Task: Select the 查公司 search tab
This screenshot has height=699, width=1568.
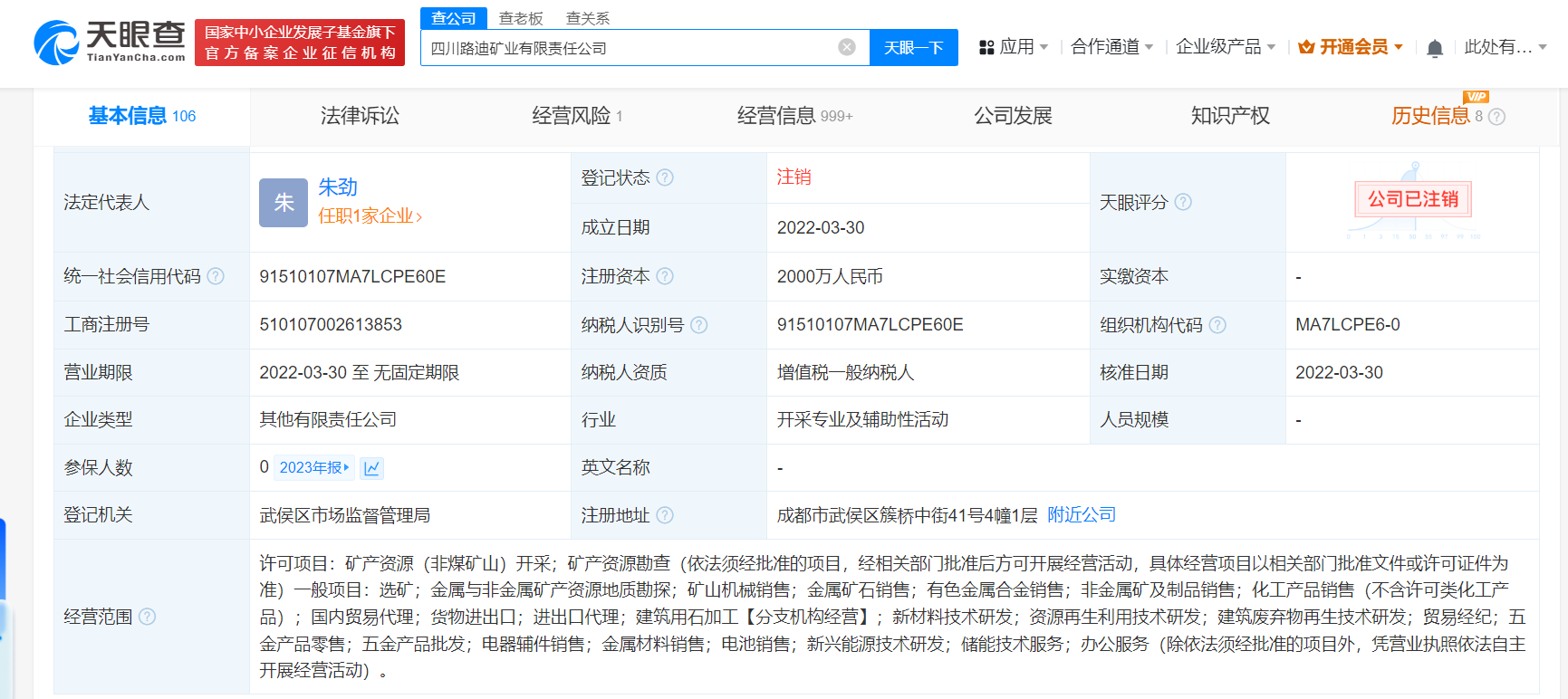Action: [454, 18]
